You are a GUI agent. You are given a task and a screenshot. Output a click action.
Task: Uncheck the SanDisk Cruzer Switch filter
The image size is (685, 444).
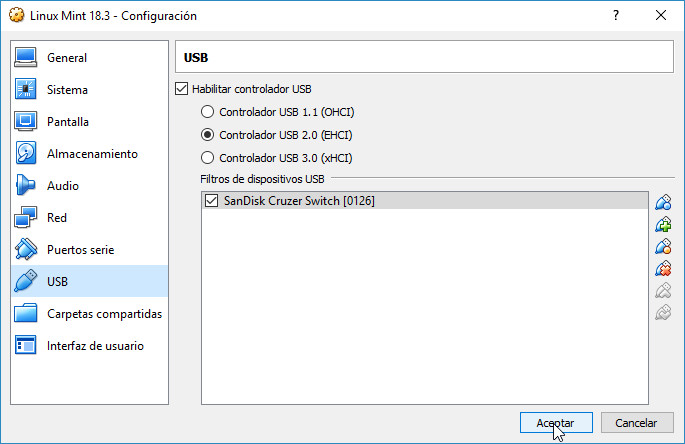click(211, 201)
